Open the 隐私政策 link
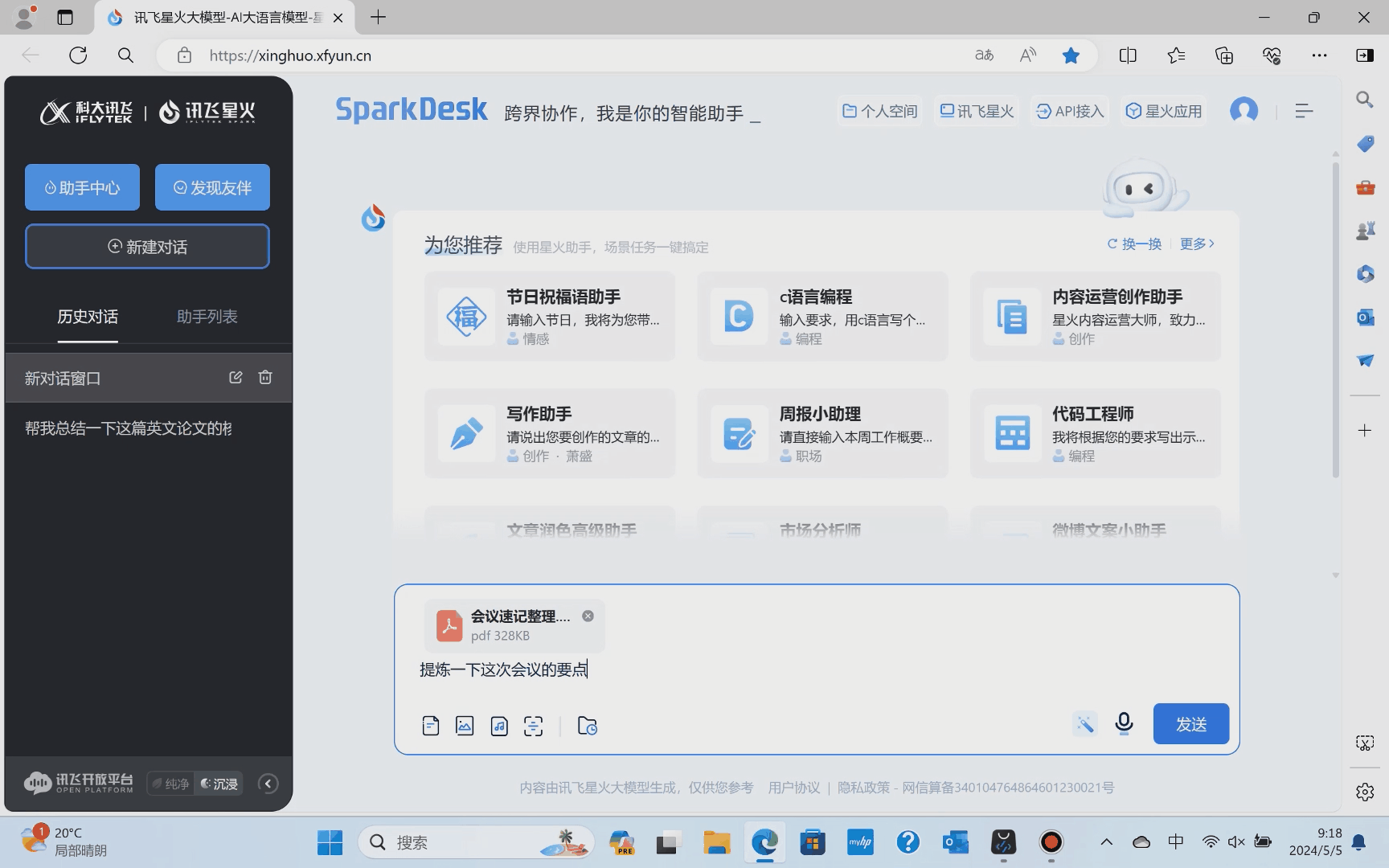 [864, 788]
